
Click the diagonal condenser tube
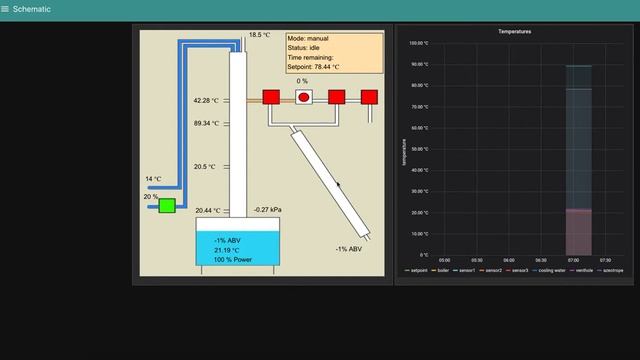[x=331, y=184]
